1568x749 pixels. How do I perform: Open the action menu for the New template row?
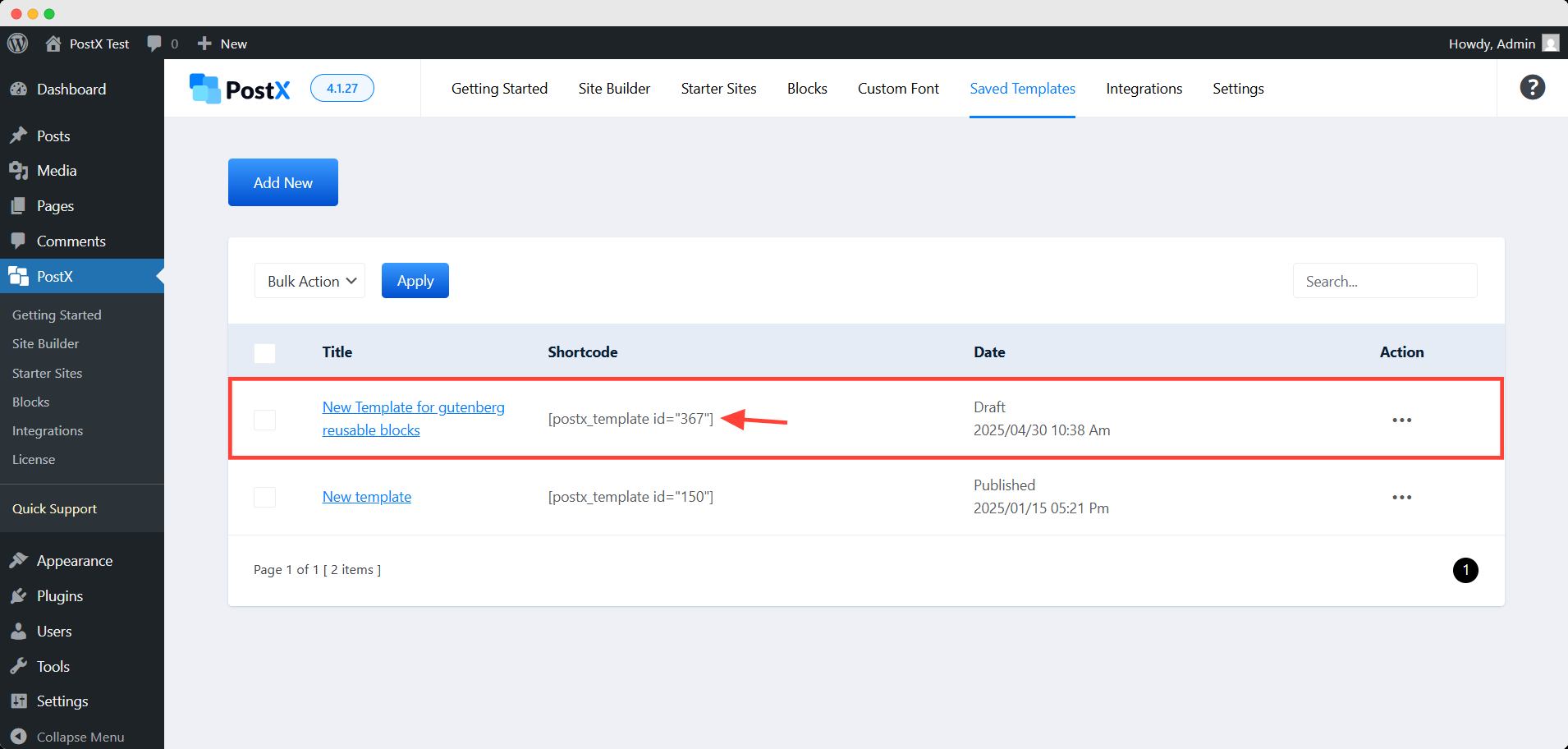click(1401, 497)
